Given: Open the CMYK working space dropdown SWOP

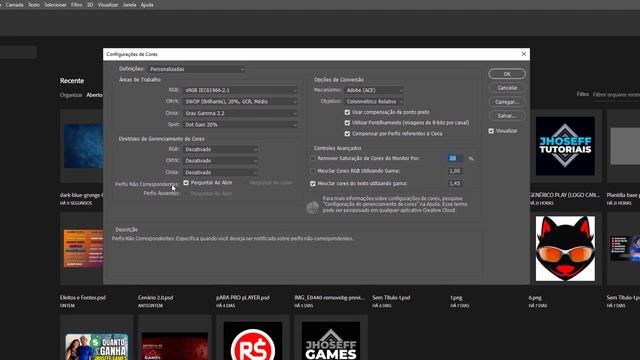Looking at the screenshot, I should [240, 102].
